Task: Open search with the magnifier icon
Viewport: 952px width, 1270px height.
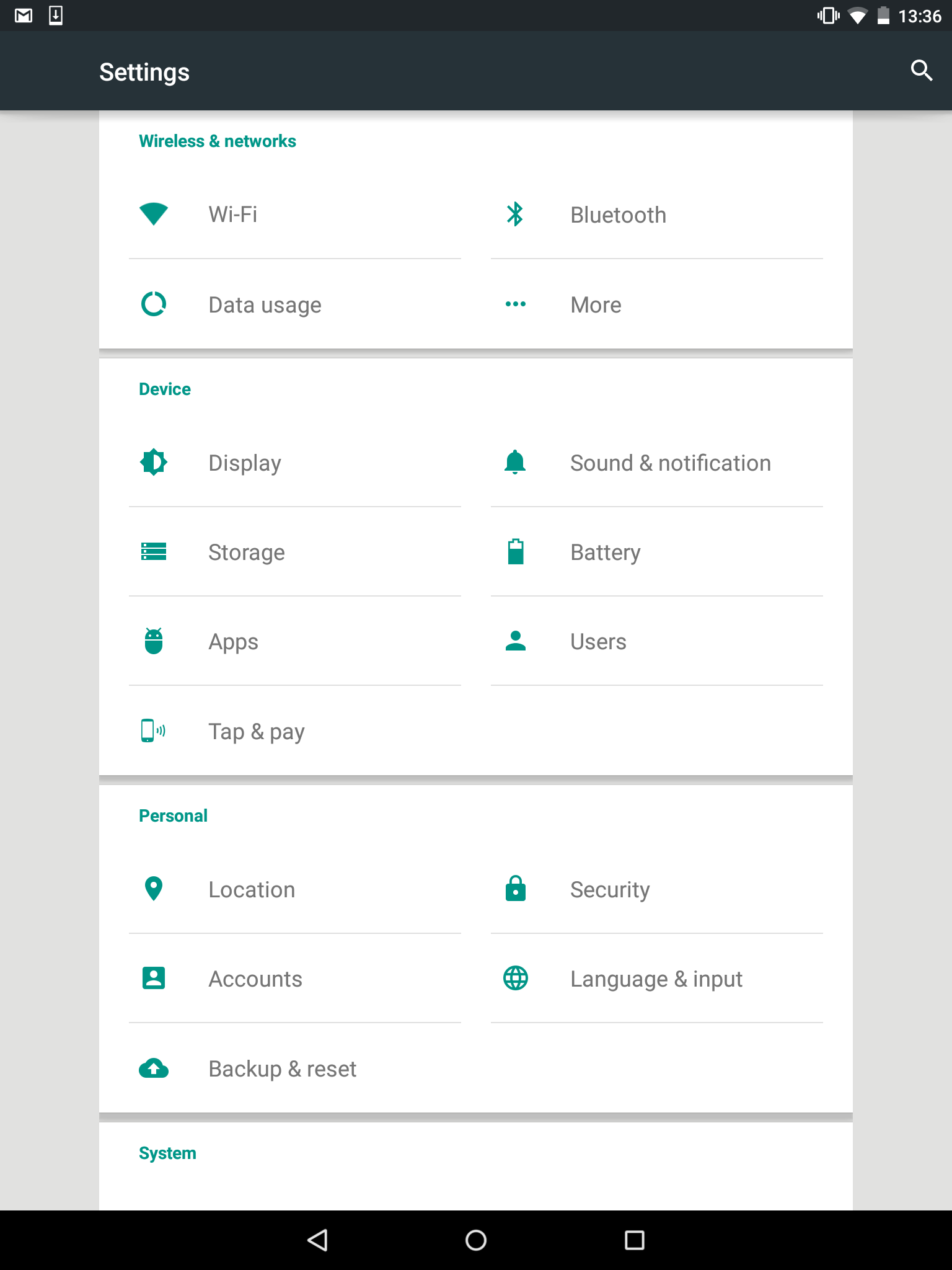Action: [922, 71]
